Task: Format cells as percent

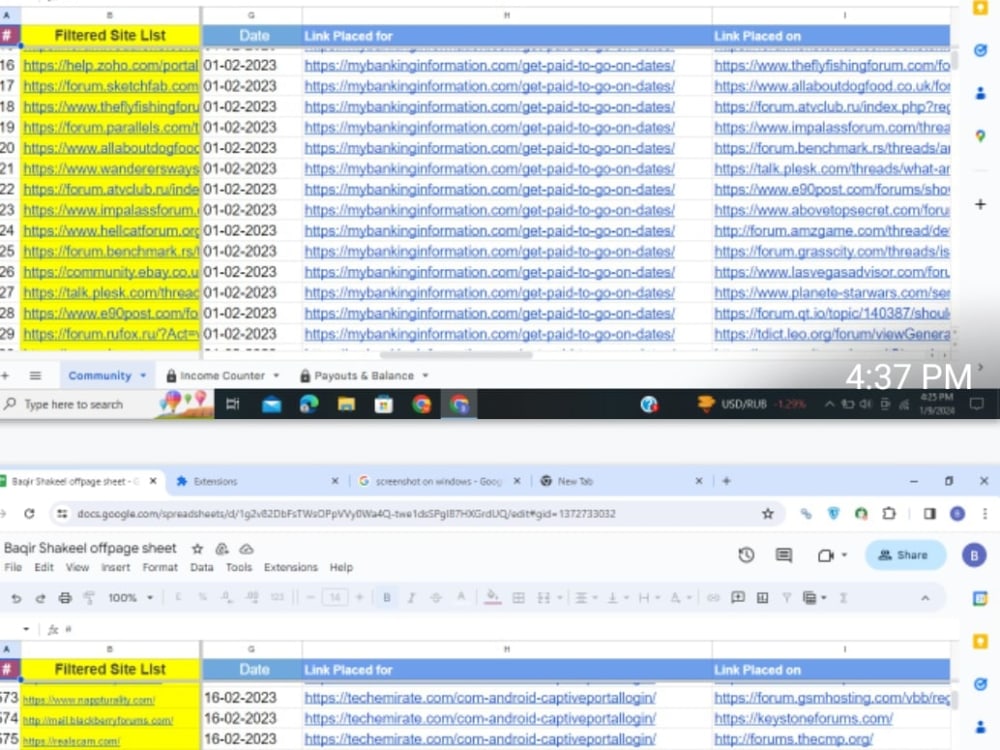Action: pyautogui.click(x=202, y=598)
